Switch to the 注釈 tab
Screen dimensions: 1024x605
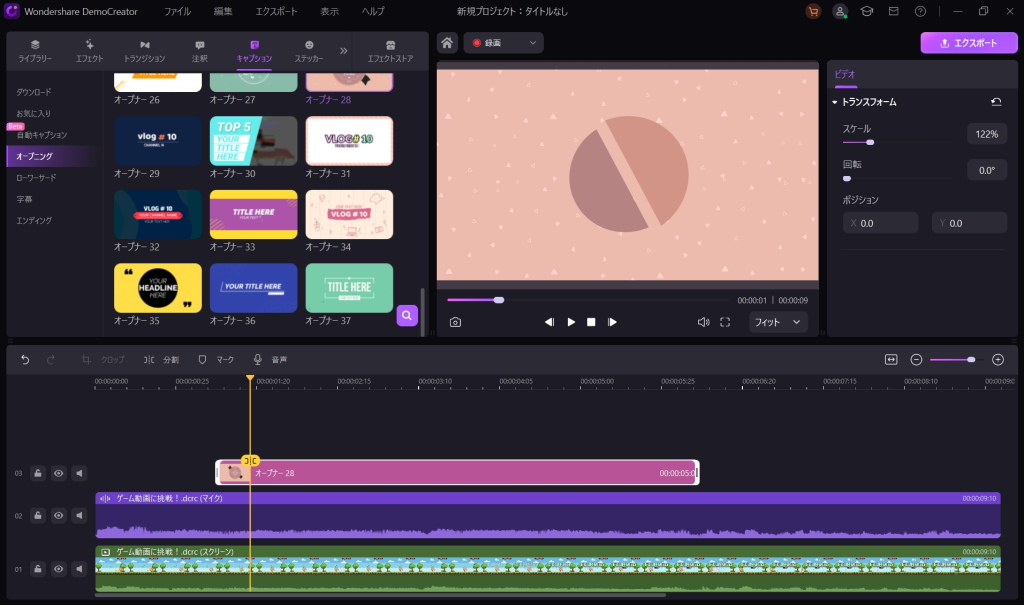tap(199, 51)
